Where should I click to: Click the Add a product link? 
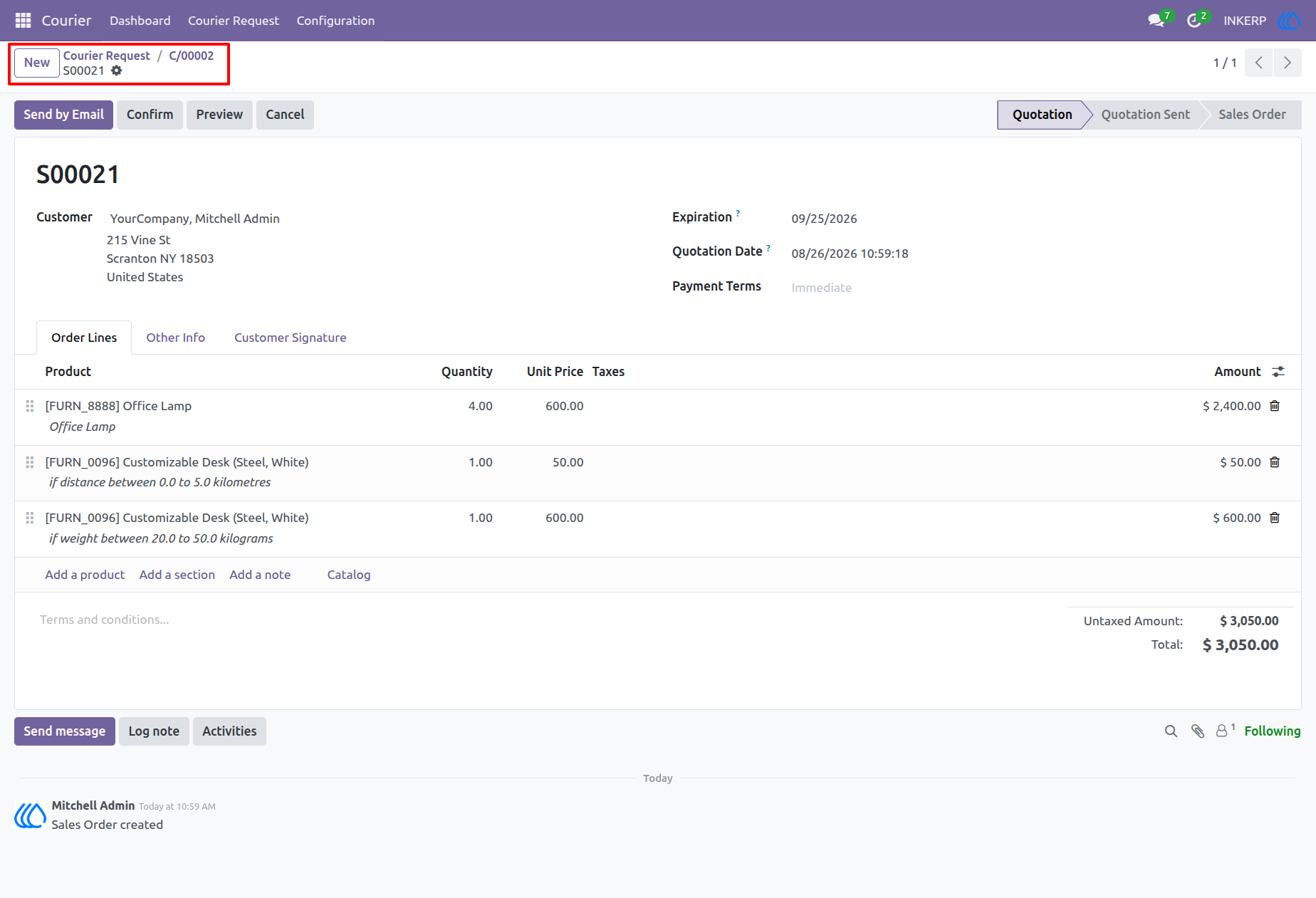85,575
